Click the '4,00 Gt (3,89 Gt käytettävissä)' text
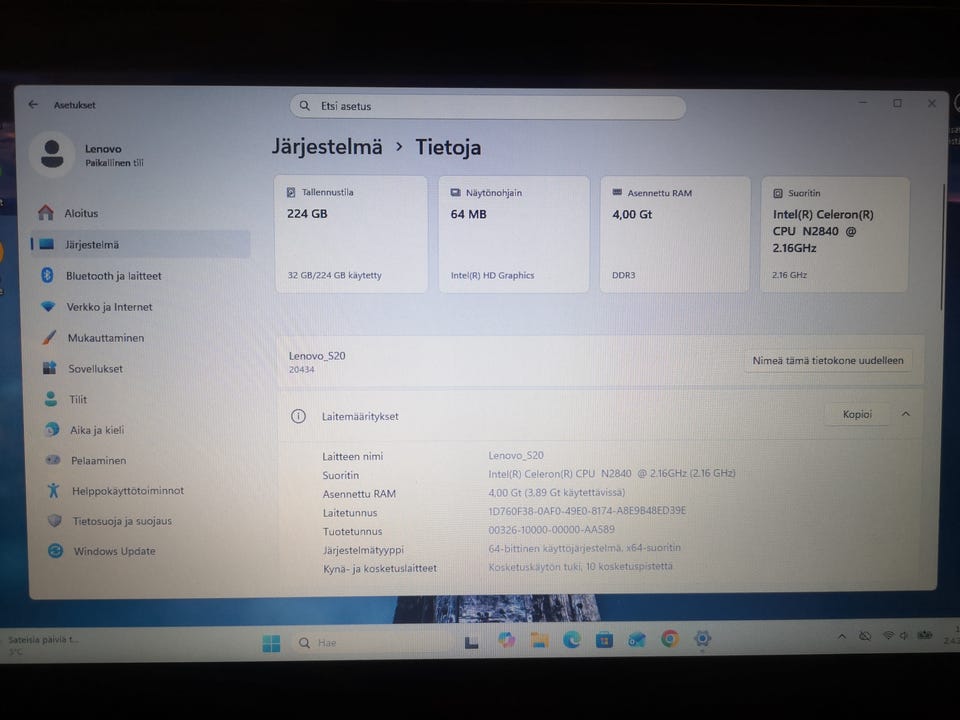The image size is (960, 720). (x=557, y=492)
